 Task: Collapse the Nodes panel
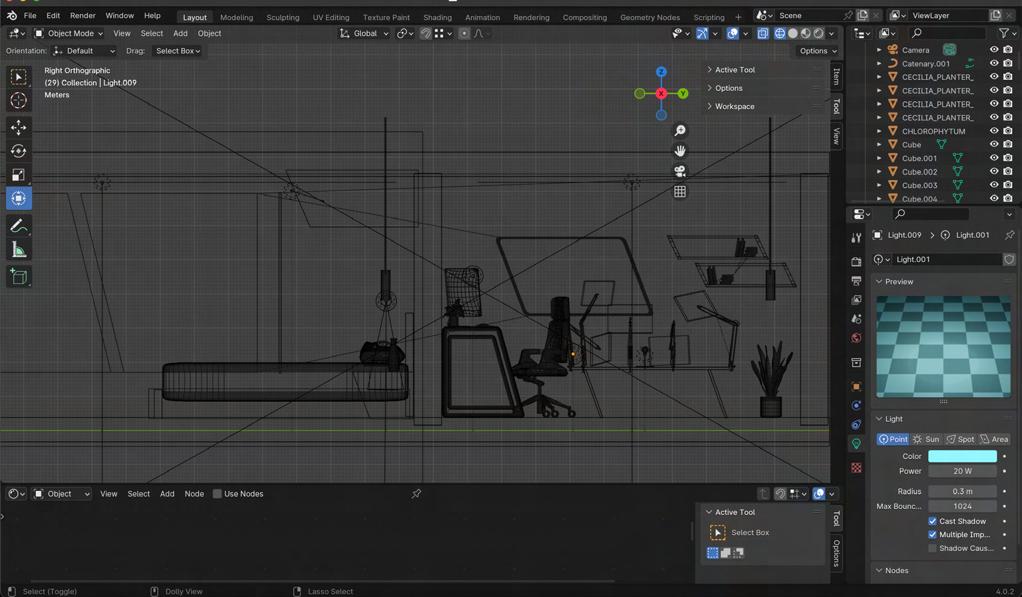tap(896, 570)
